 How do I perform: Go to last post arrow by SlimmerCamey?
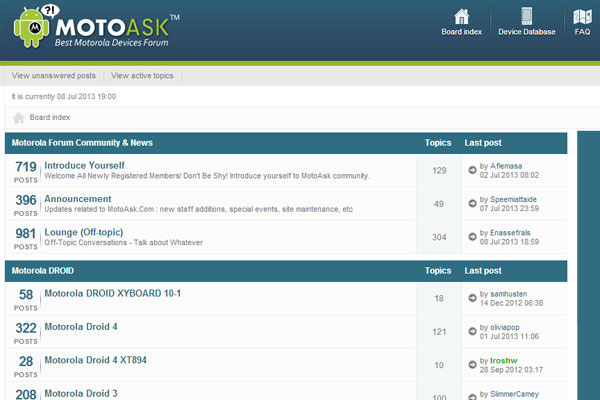[x=472, y=397]
